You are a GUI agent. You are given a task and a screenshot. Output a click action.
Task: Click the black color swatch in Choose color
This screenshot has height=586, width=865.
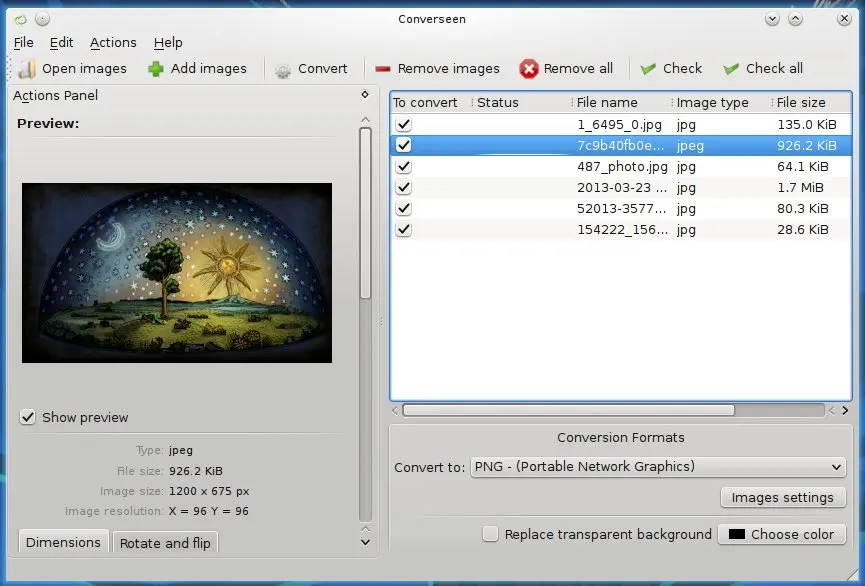(736, 534)
